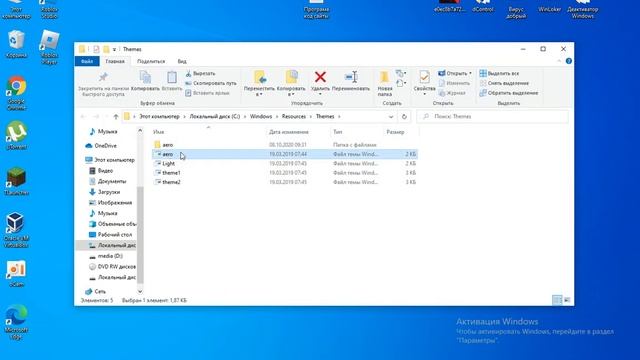This screenshot has height=360, width=640.
Task: Open DVD RW drive in navigation pane
Action: click(112, 267)
